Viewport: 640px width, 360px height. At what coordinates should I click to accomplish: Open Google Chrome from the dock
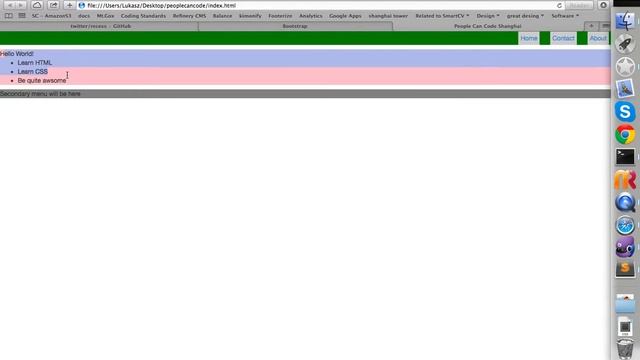[x=625, y=134]
